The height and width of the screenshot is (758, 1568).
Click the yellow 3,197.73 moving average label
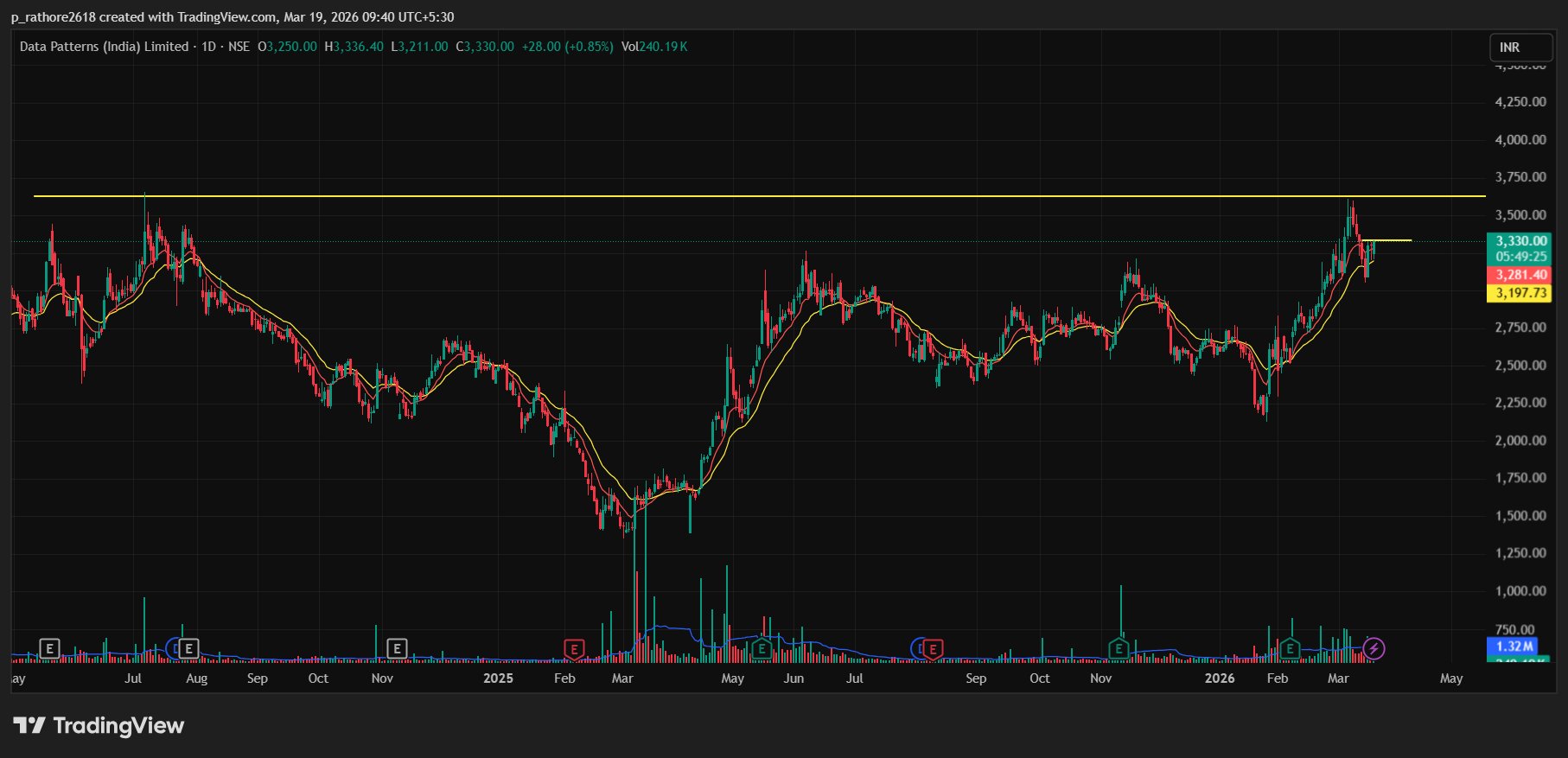tap(1520, 293)
